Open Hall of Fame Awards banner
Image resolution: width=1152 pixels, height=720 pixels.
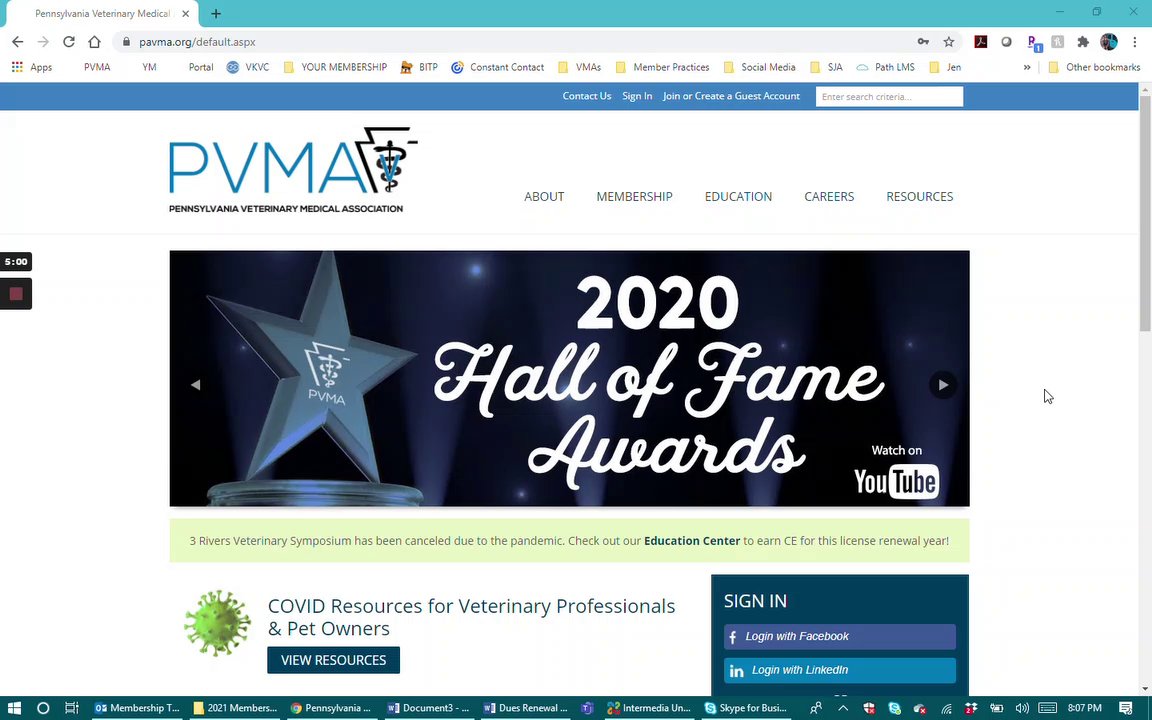569,378
